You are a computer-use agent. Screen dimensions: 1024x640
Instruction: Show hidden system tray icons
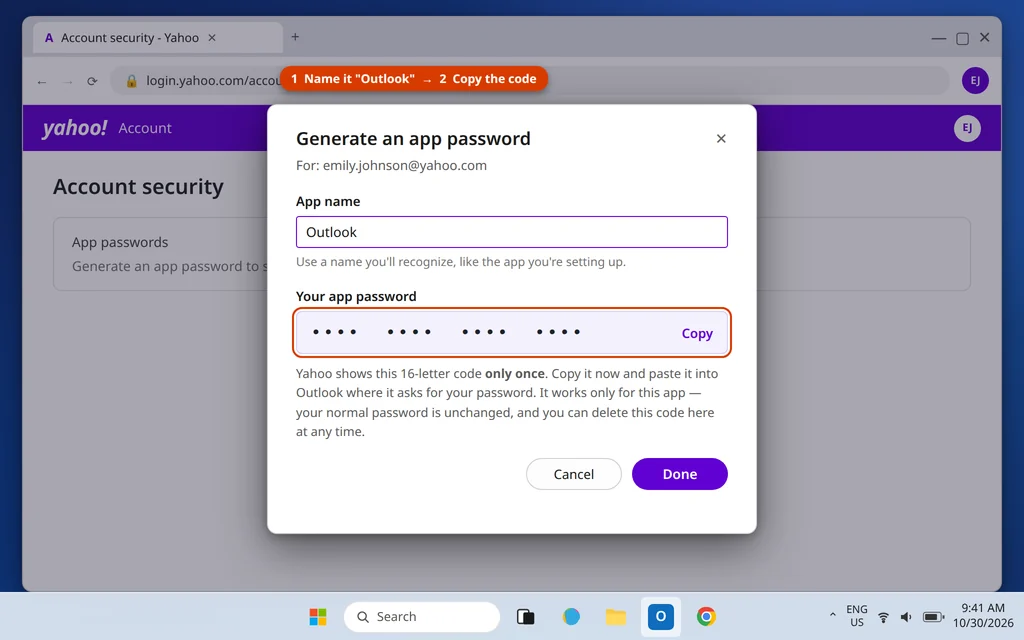832,616
